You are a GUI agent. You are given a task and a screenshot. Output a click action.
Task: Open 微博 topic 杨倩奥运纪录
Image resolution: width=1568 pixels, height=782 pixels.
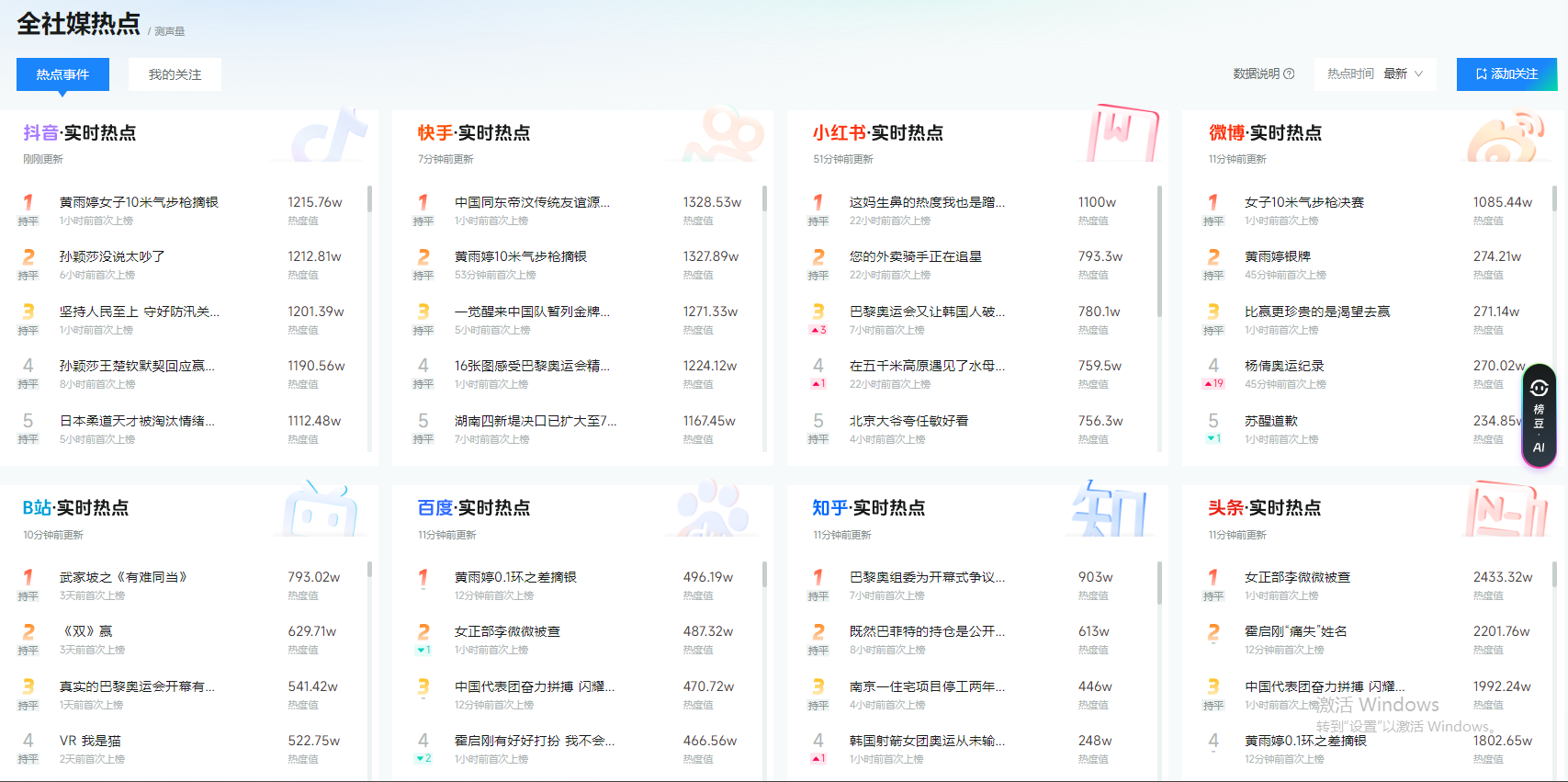coord(1284,366)
